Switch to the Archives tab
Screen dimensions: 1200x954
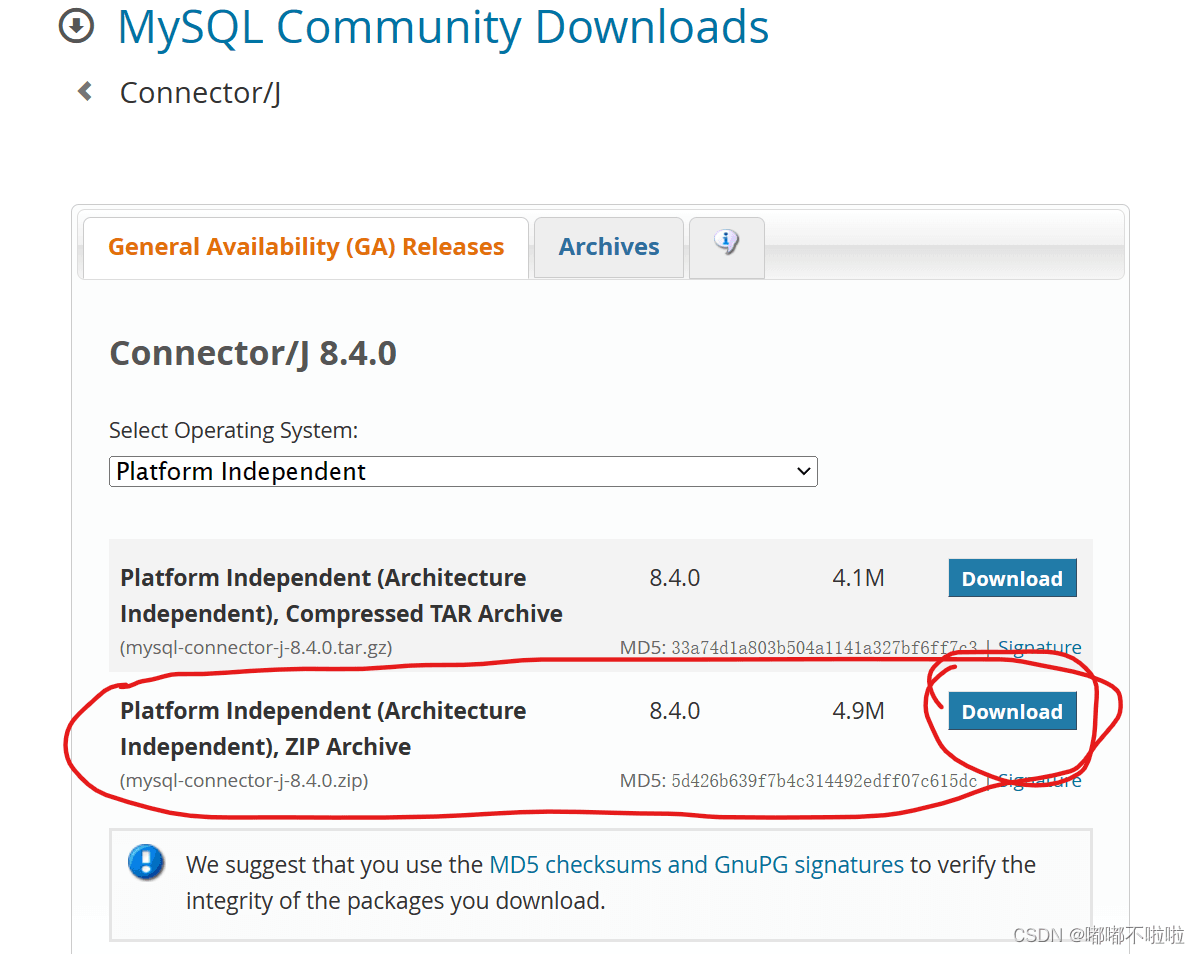tap(609, 247)
